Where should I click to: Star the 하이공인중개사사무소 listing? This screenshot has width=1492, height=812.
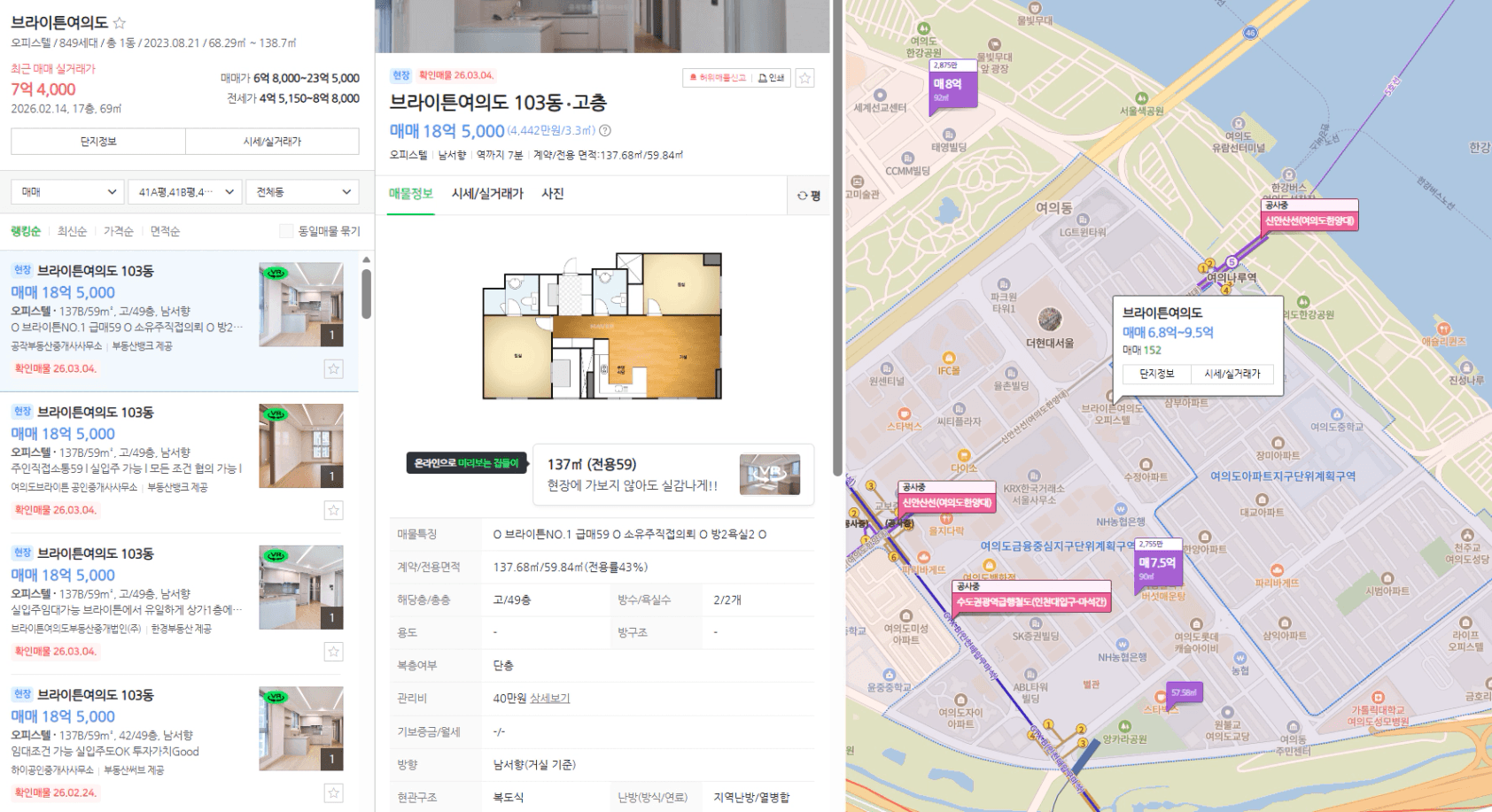[333, 793]
